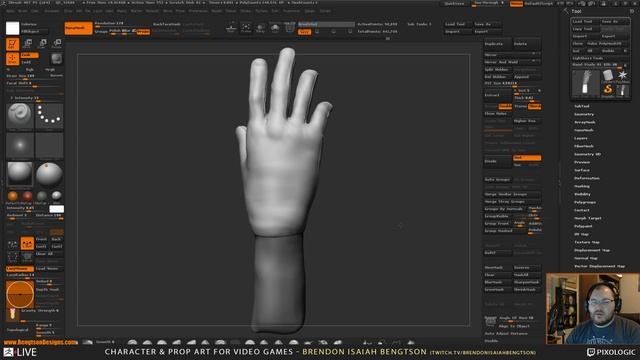Click the Rotate transform icon
Image resolution: width=640 pixels, height=360 pixels.
click(57, 43)
